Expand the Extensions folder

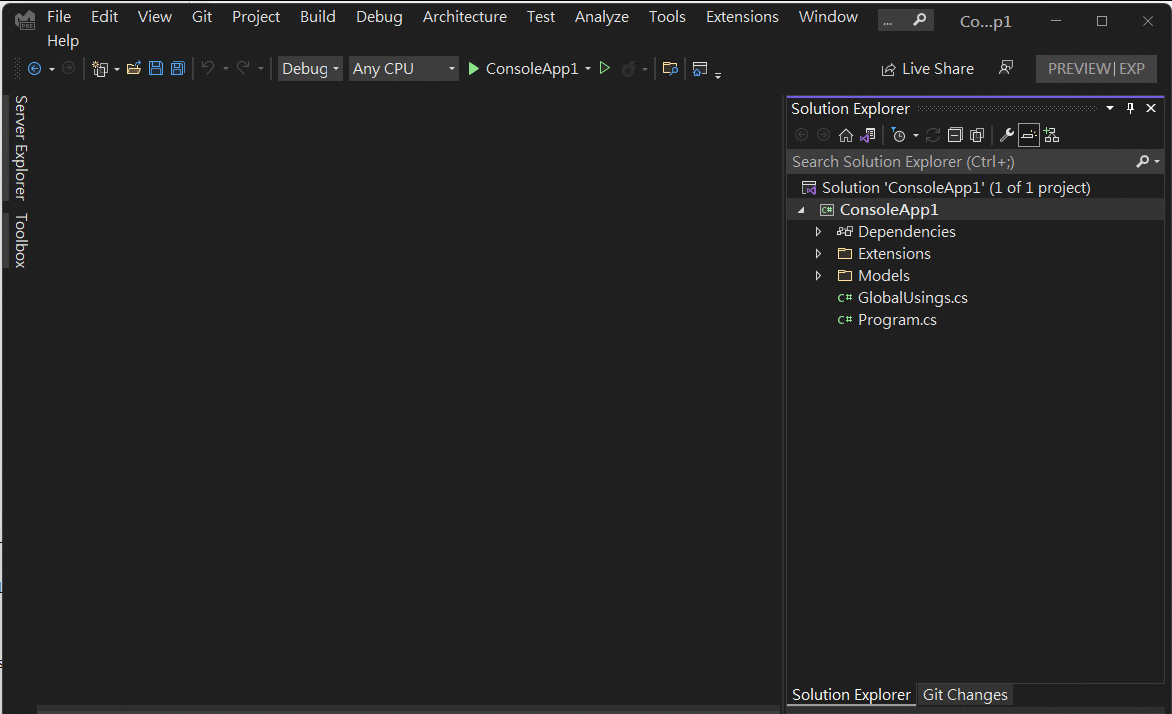818,253
